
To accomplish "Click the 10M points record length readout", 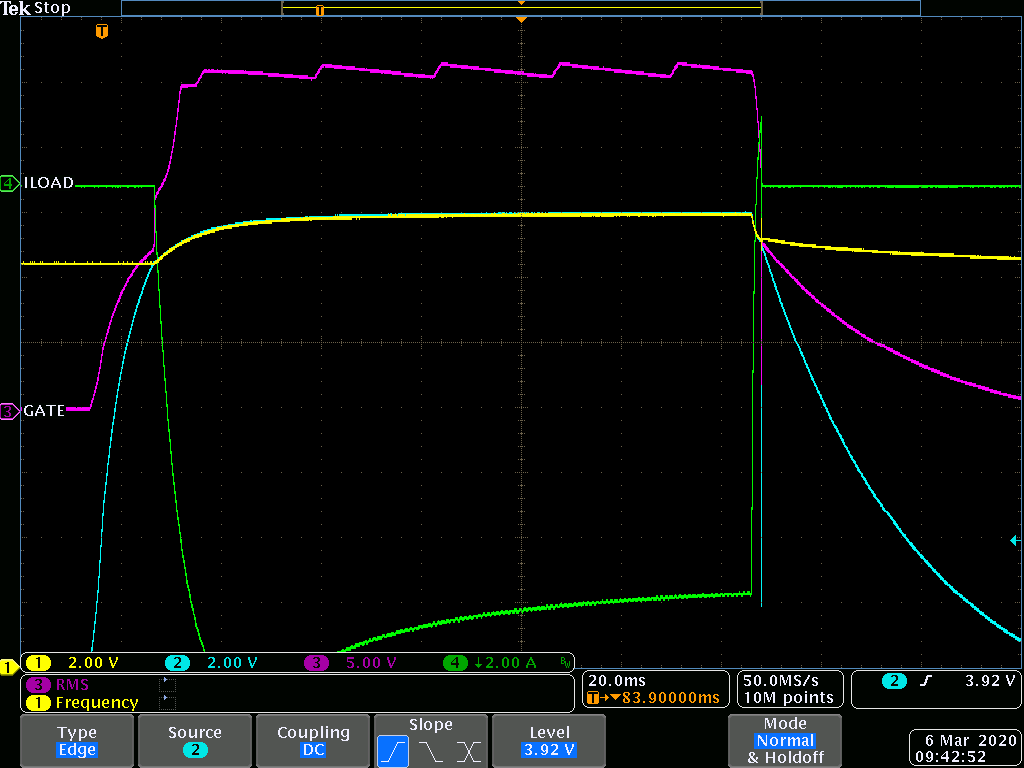I will coord(789,697).
